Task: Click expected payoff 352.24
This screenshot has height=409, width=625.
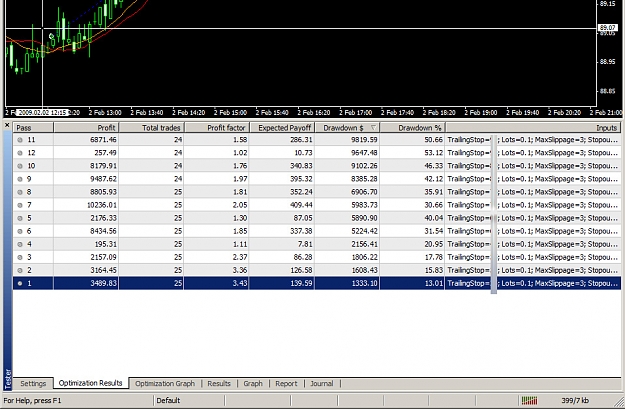Action: (x=301, y=192)
